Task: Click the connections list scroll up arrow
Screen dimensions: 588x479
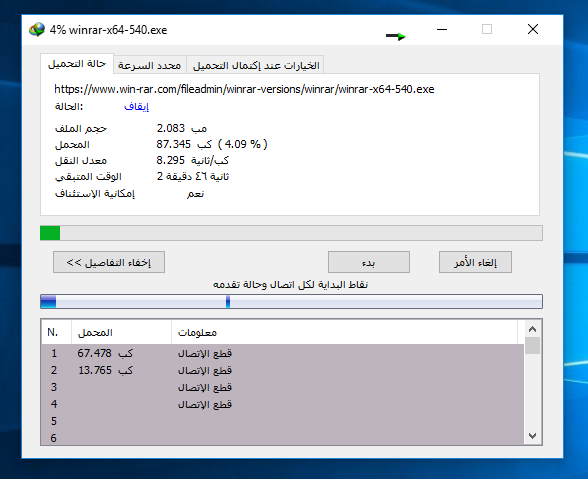Action: [532, 329]
